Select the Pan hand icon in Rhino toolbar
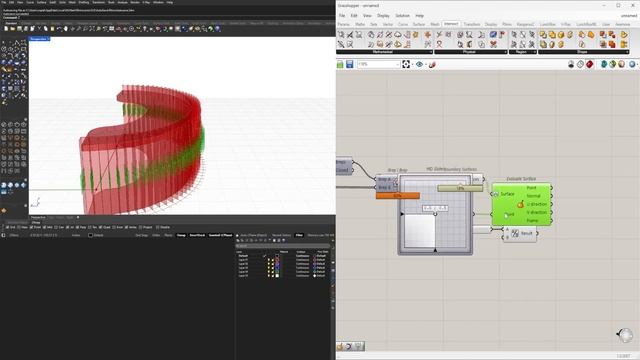The width and height of the screenshot is (640, 360). click(65, 29)
